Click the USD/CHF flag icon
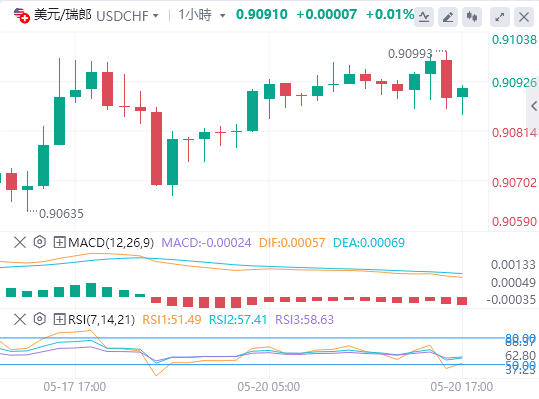This screenshot has width=539, height=399. pyautogui.click(x=22, y=15)
